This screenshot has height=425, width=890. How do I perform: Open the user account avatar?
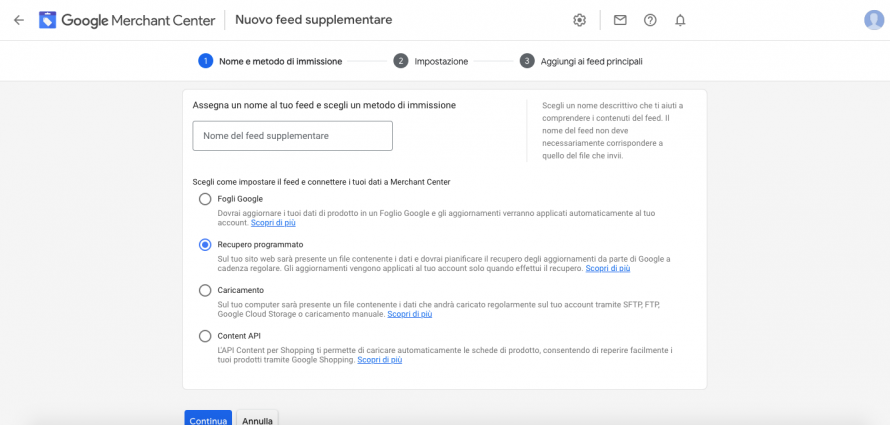click(873, 20)
